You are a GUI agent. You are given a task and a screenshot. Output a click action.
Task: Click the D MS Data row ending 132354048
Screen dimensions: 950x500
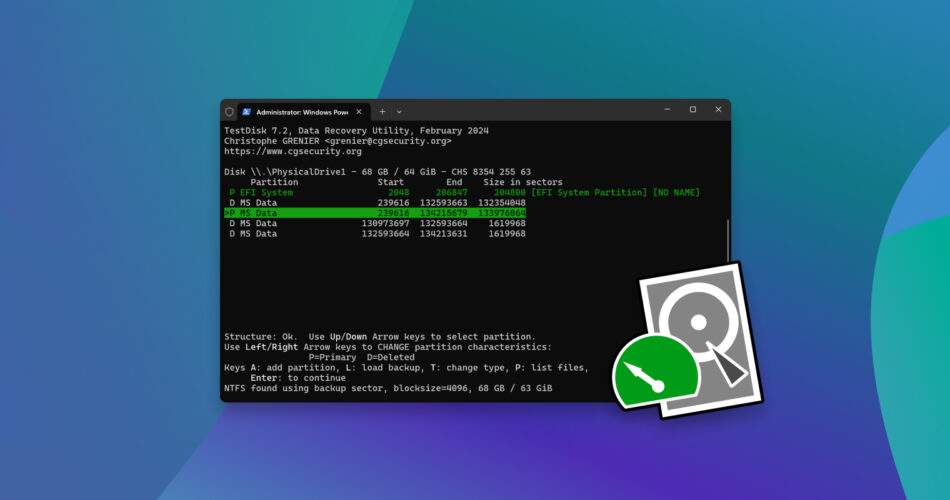pos(375,203)
